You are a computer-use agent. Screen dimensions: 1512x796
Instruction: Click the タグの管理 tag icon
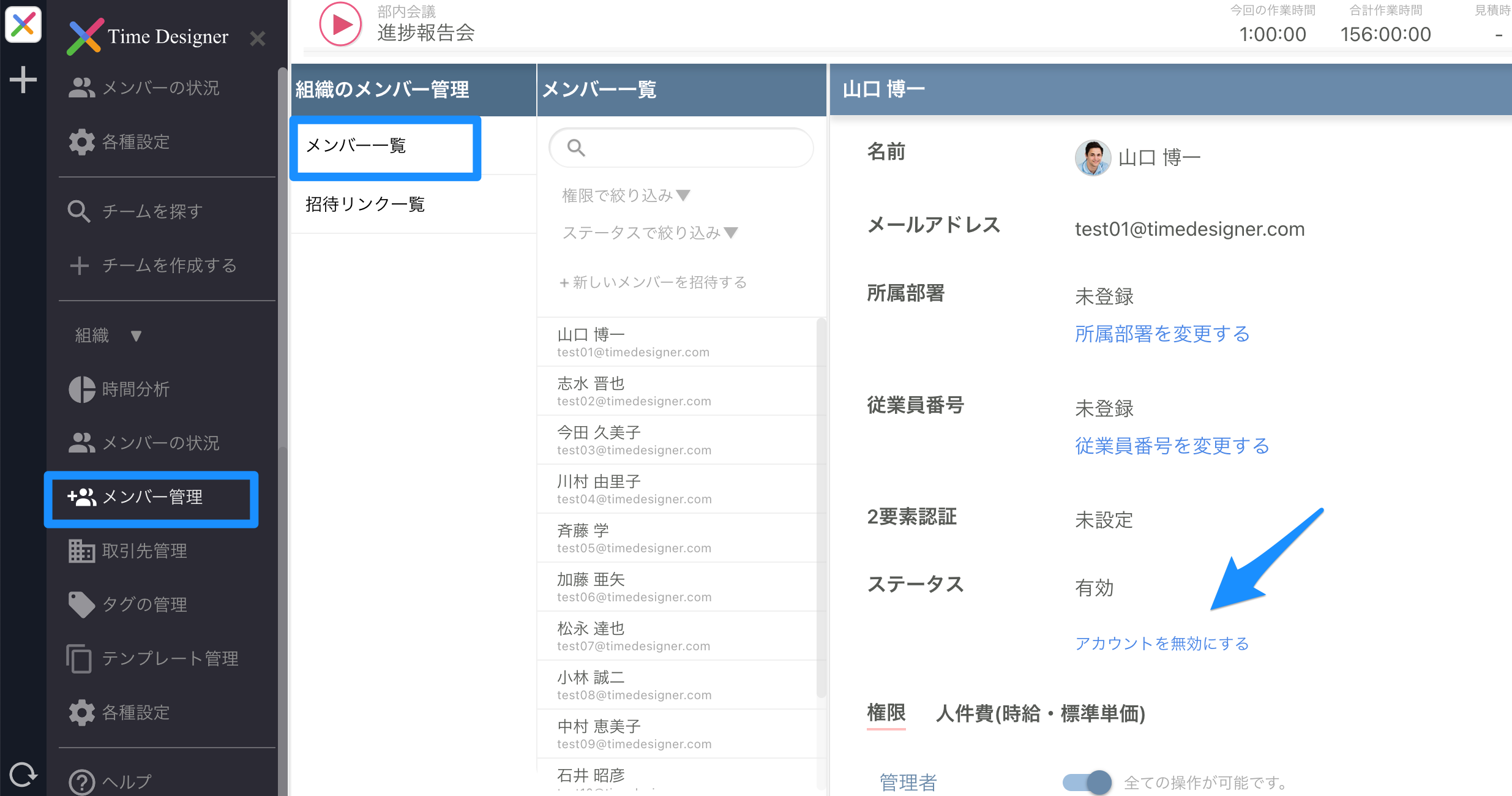[x=81, y=604]
